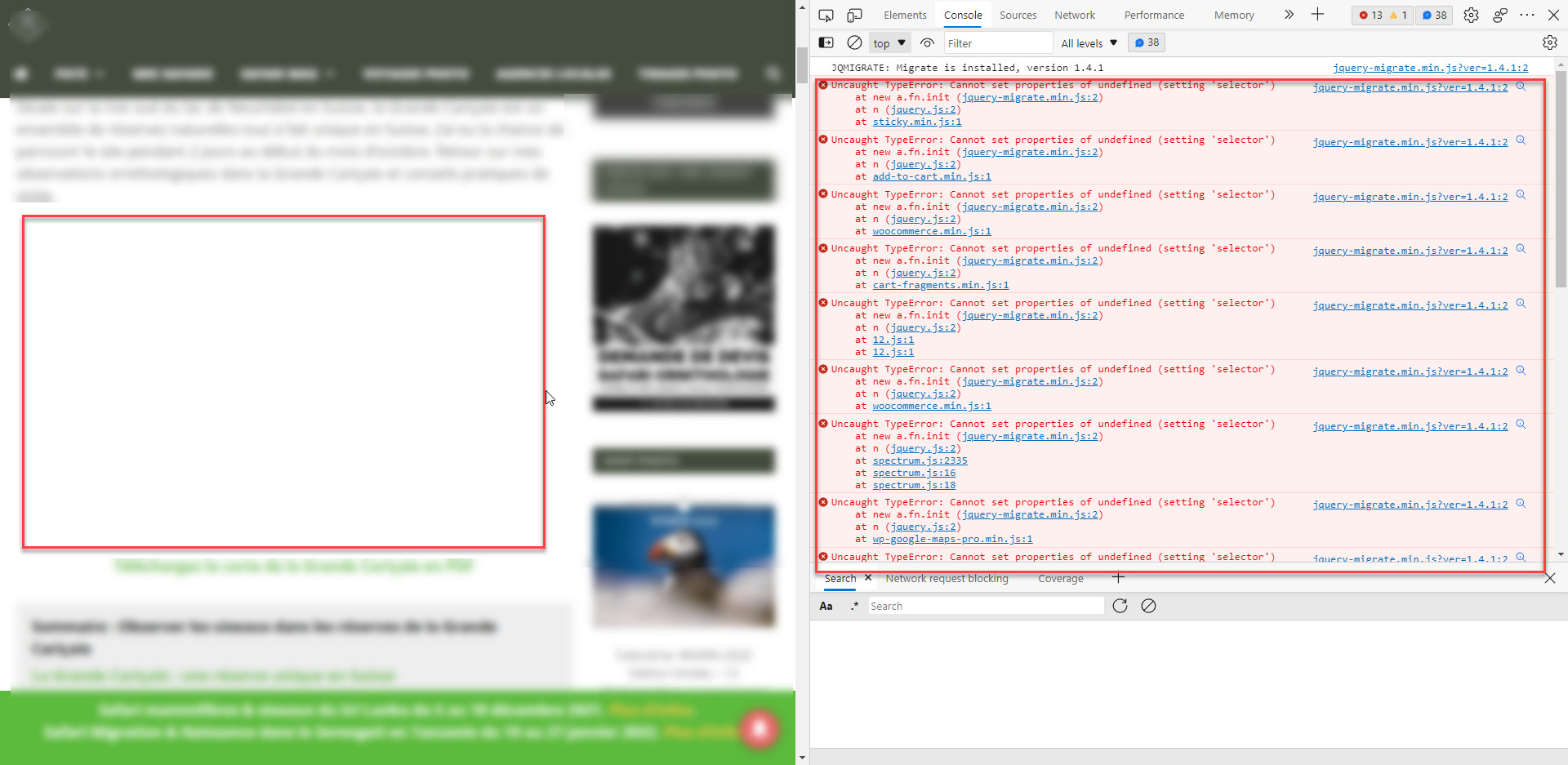Open the Coverage tab
1568x765 pixels.
click(x=1060, y=578)
